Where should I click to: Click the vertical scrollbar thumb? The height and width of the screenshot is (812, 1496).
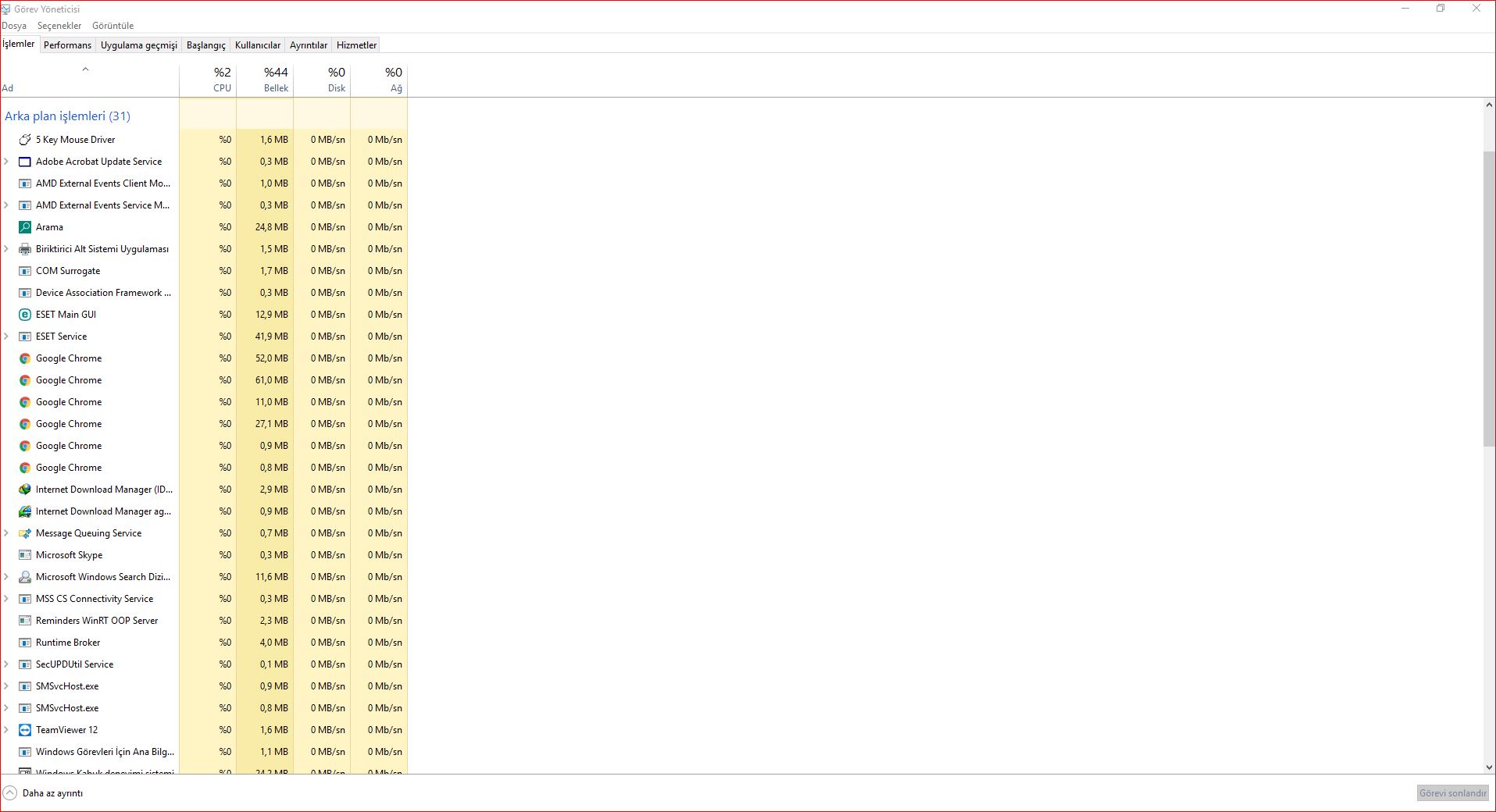pyautogui.click(x=1489, y=299)
